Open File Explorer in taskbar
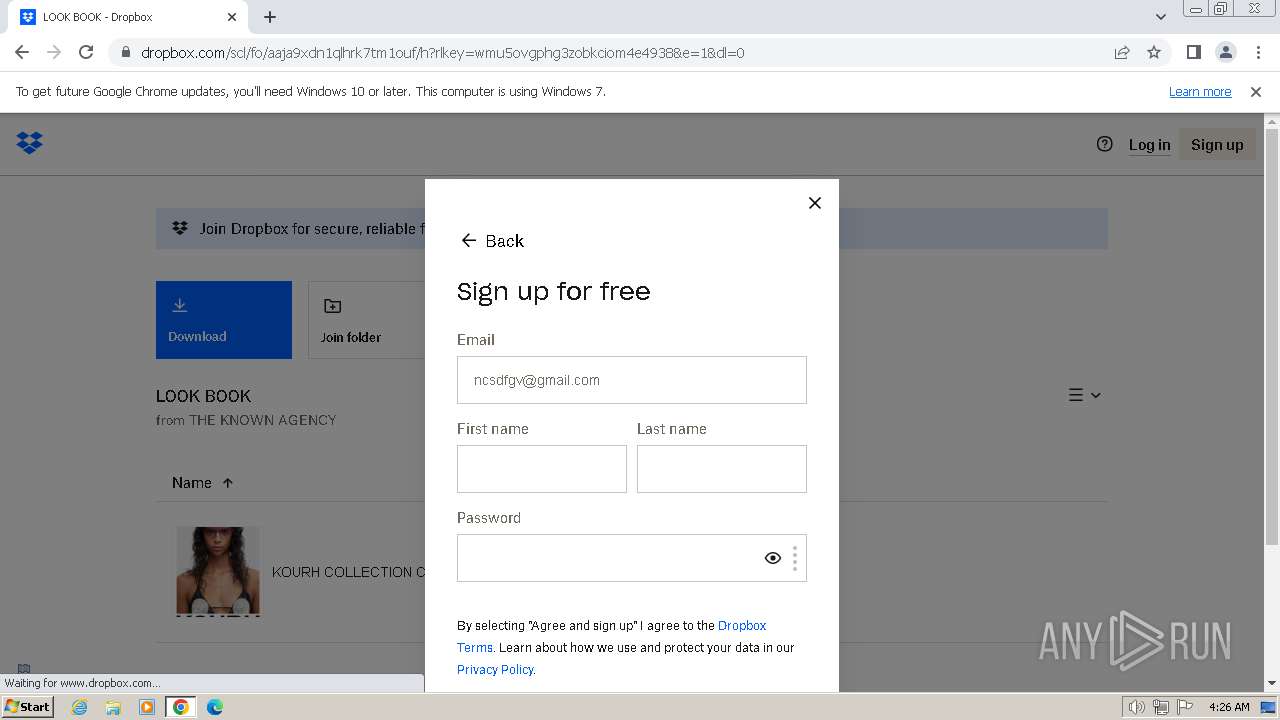Viewport: 1280px width, 720px height. [x=113, y=707]
